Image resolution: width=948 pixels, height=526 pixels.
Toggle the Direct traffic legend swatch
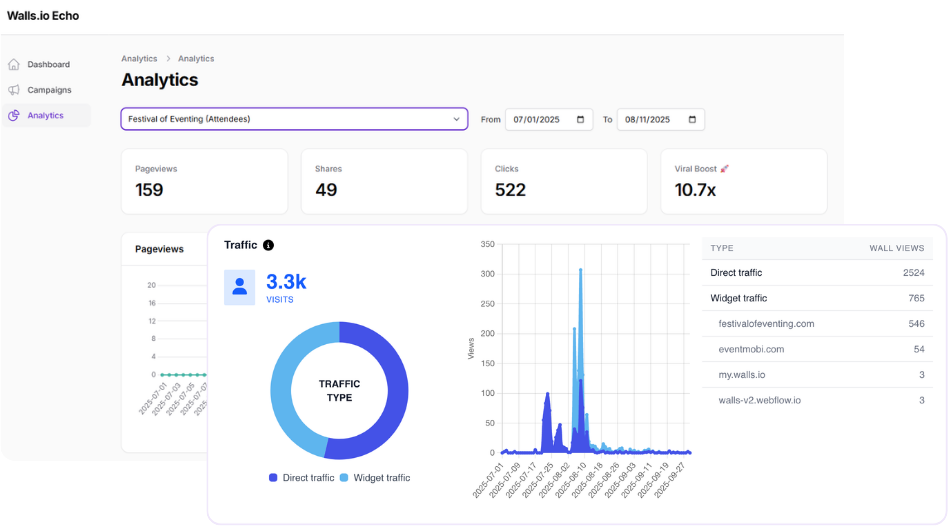(273, 478)
